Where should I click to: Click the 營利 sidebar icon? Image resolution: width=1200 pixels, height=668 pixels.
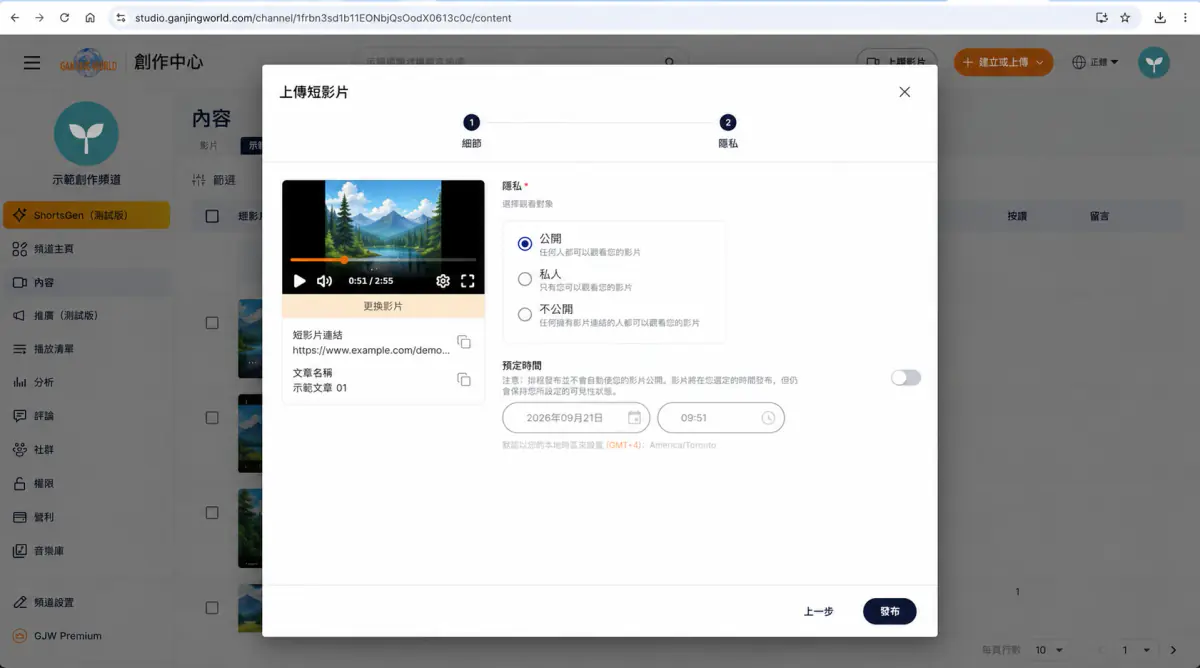tap(19, 517)
